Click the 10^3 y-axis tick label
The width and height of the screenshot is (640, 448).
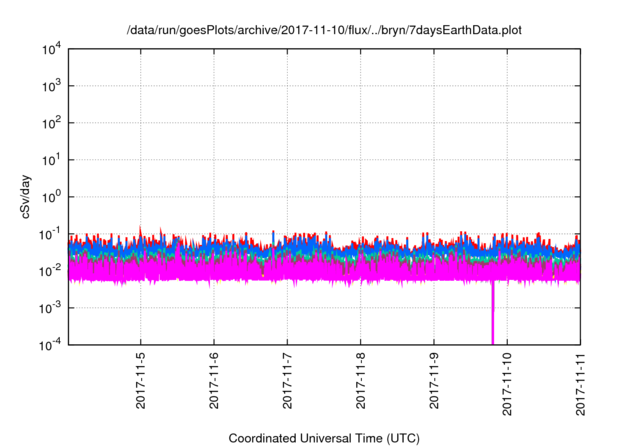(x=51, y=86)
